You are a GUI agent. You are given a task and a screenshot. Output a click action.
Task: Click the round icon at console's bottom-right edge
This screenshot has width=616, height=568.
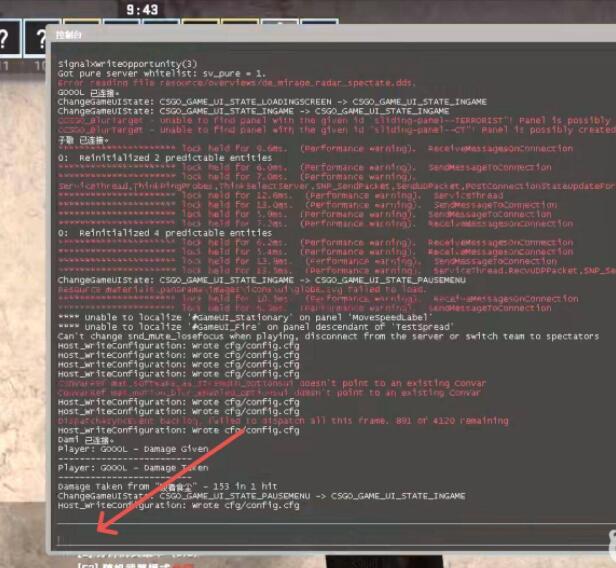[x=608, y=536]
